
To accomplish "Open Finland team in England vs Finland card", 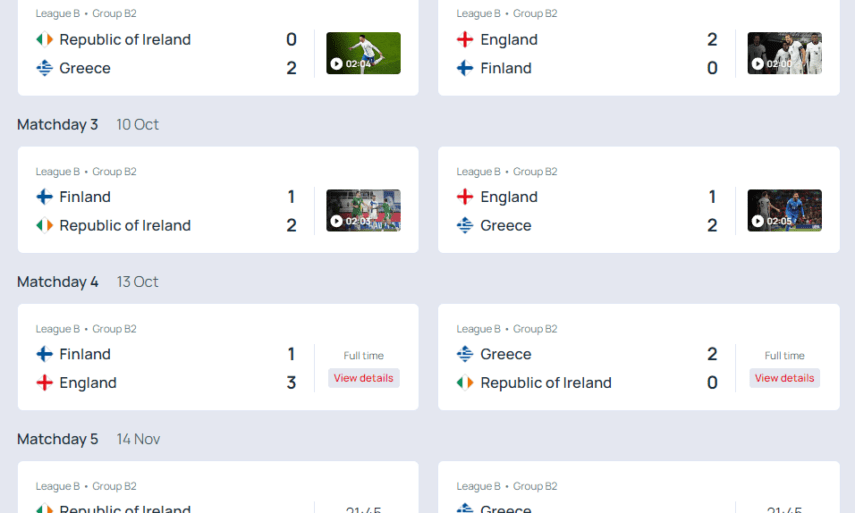I will 506,68.
